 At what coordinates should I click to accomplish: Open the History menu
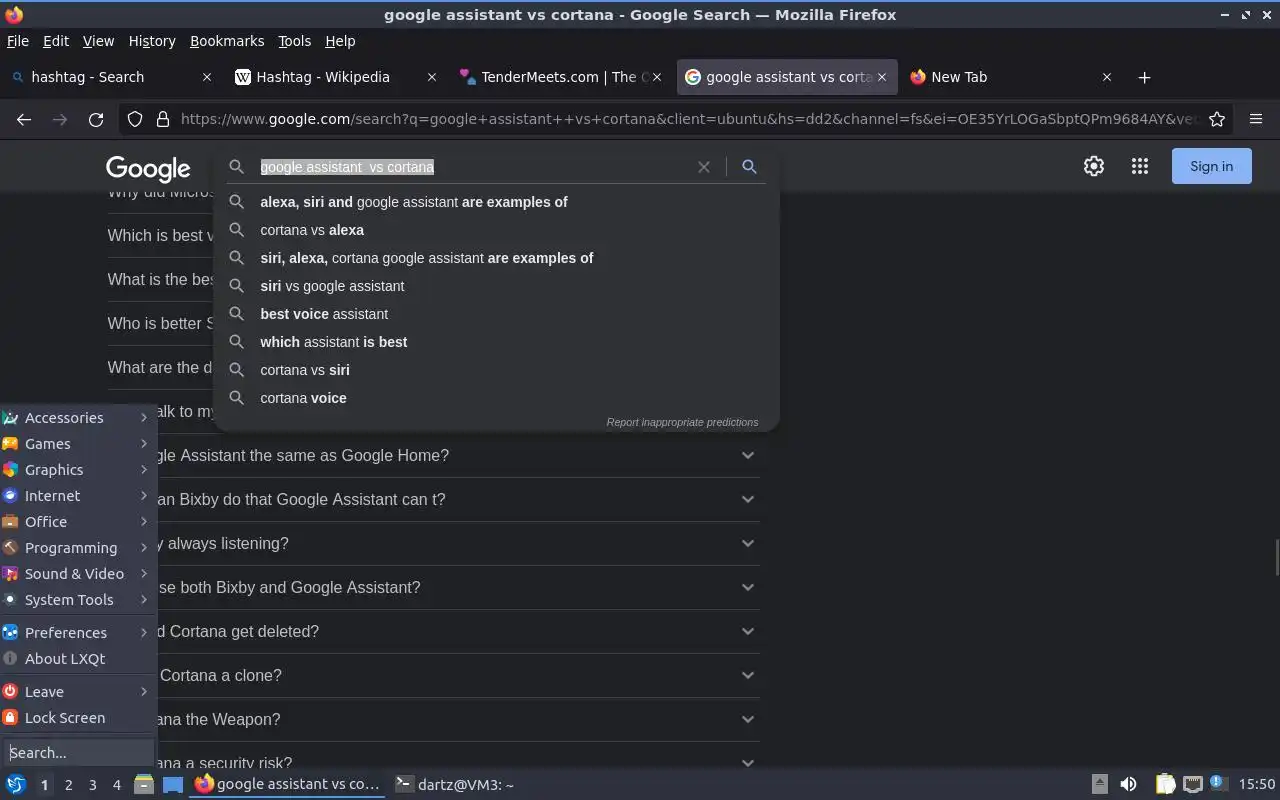click(x=152, y=41)
